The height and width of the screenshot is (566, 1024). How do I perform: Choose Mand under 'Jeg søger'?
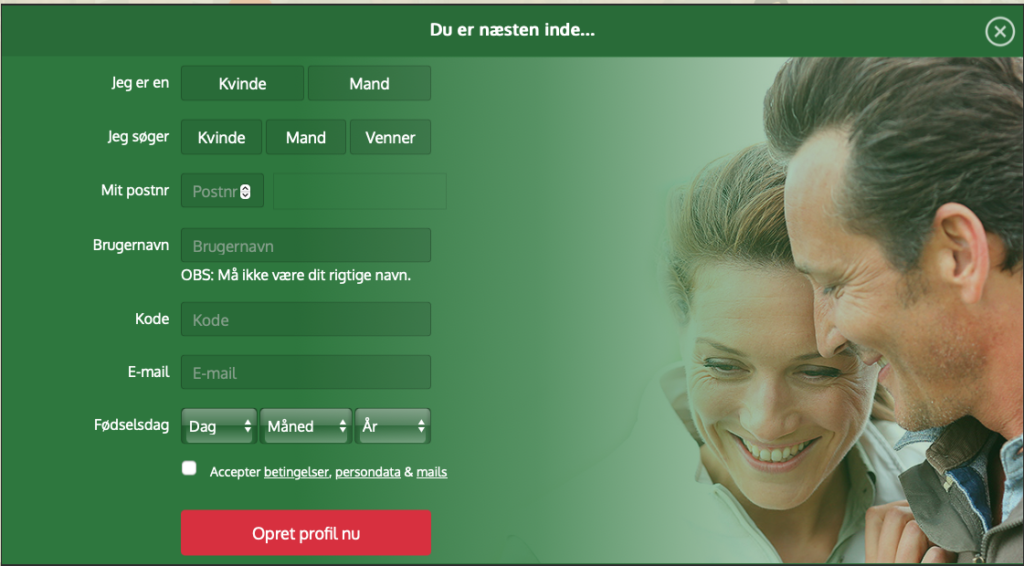click(x=306, y=137)
